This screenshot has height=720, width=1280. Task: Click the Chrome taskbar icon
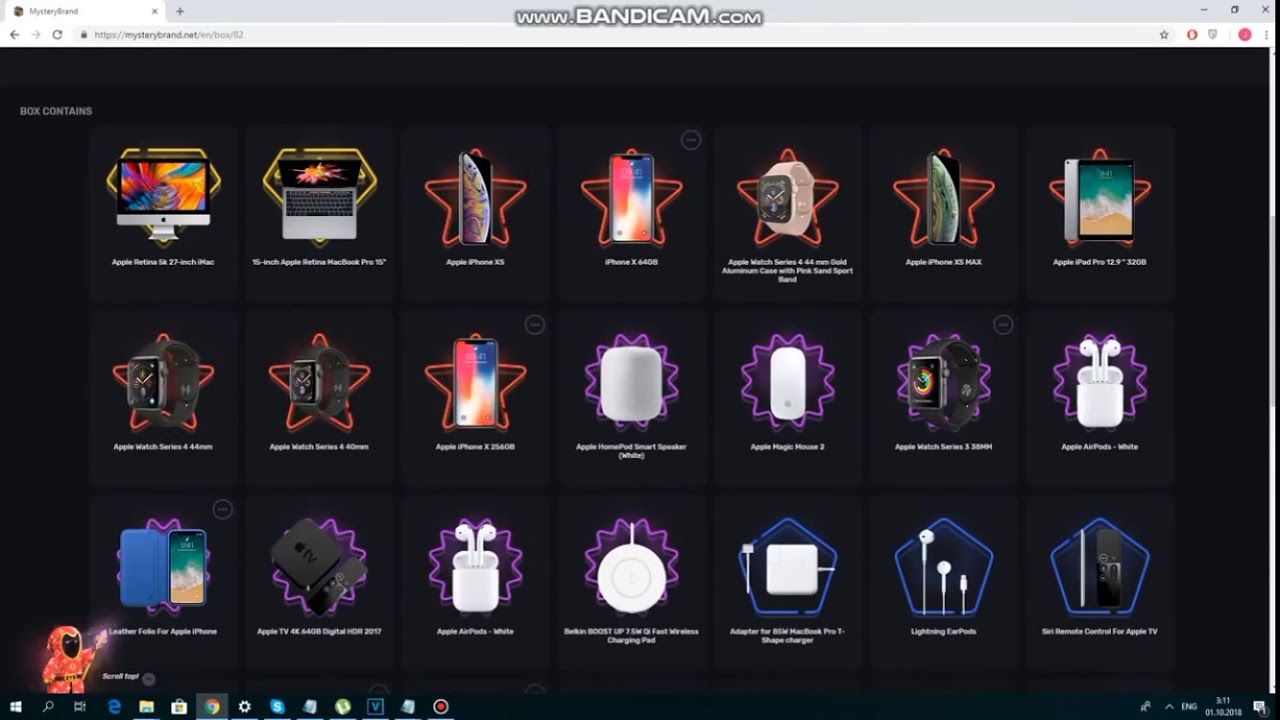coord(212,706)
